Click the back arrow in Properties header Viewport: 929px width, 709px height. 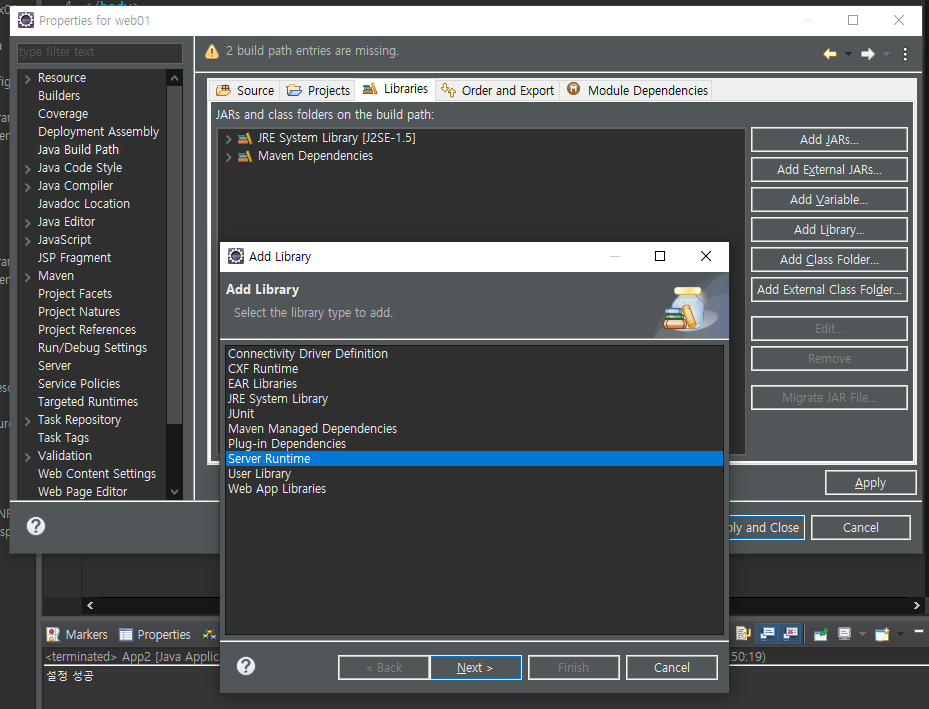click(829, 54)
